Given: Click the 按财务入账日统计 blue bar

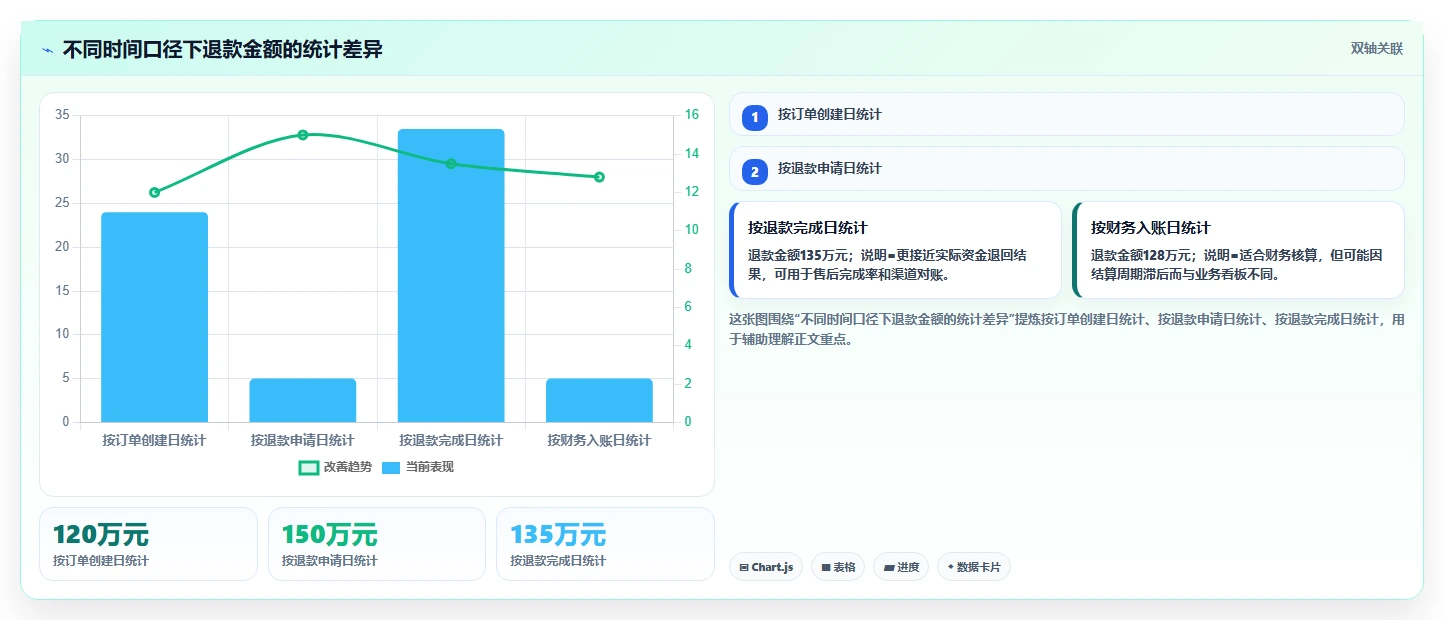Looking at the screenshot, I should [x=599, y=400].
